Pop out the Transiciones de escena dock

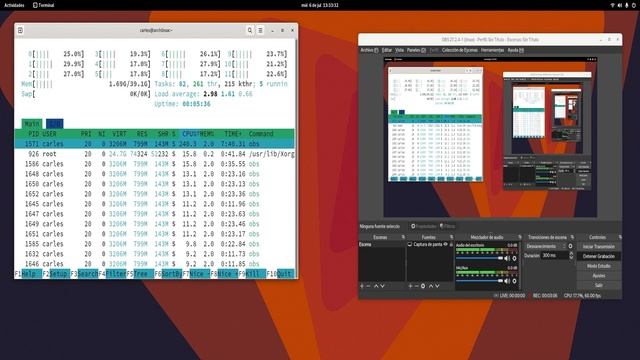pos(572,237)
